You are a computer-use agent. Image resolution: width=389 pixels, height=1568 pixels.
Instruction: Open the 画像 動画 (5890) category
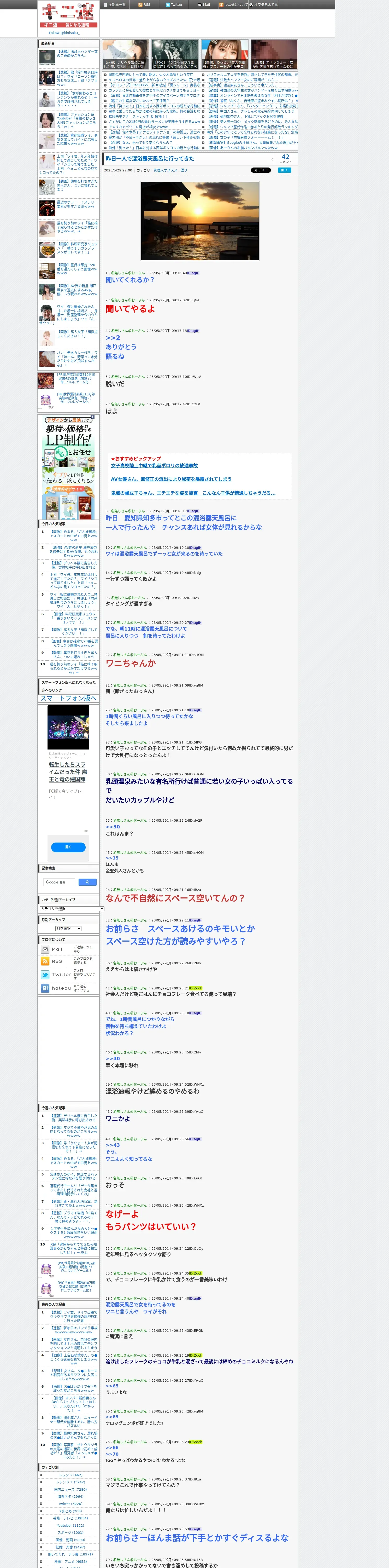pyautogui.click(x=70, y=1540)
